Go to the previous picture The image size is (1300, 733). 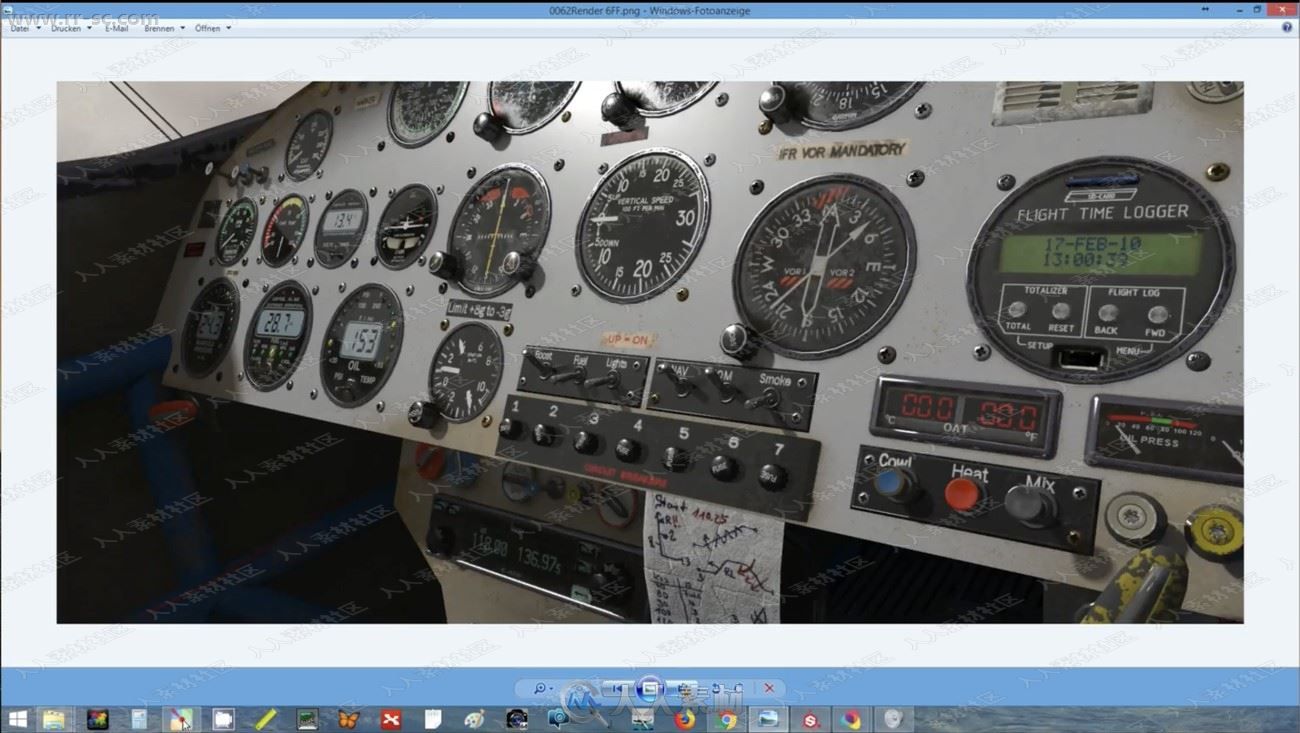point(617,688)
